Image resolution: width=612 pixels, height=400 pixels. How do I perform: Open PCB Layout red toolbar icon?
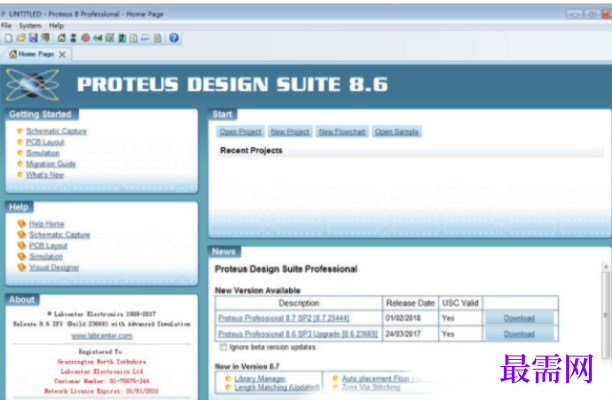click(x=85, y=38)
